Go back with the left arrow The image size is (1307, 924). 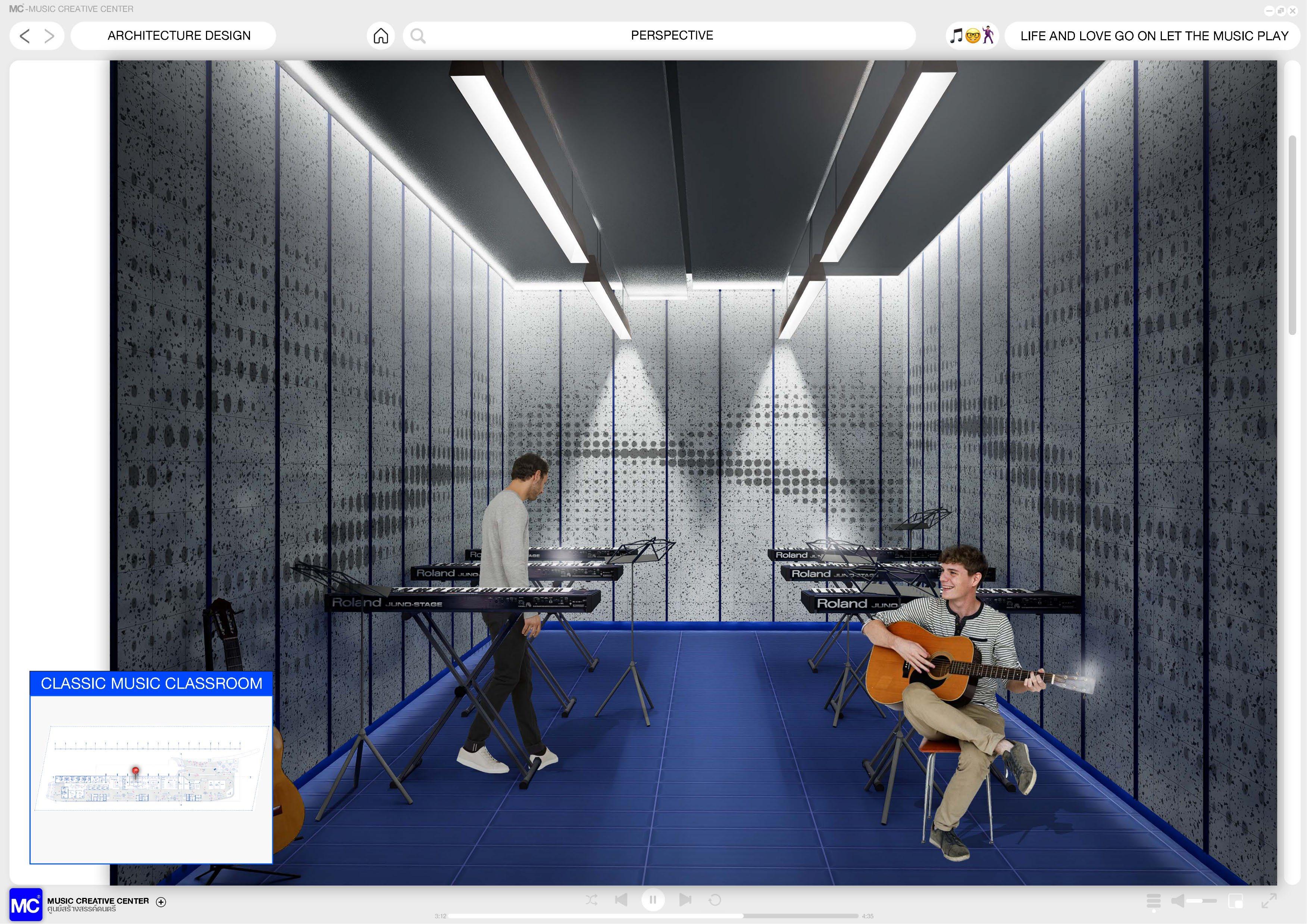(x=25, y=36)
